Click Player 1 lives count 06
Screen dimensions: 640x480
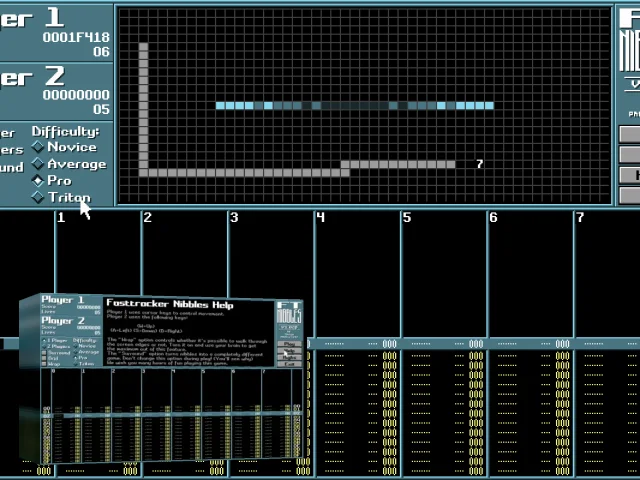(101, 52)
